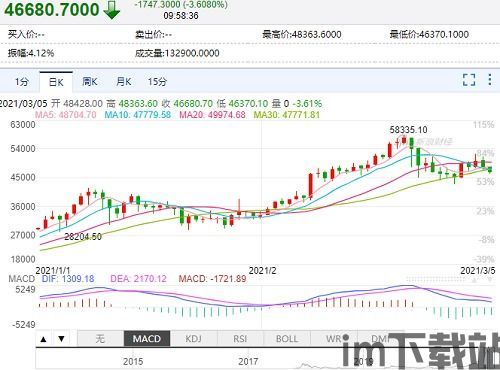Click the 2021/3/5 date axis label

[x=478, y=270]
